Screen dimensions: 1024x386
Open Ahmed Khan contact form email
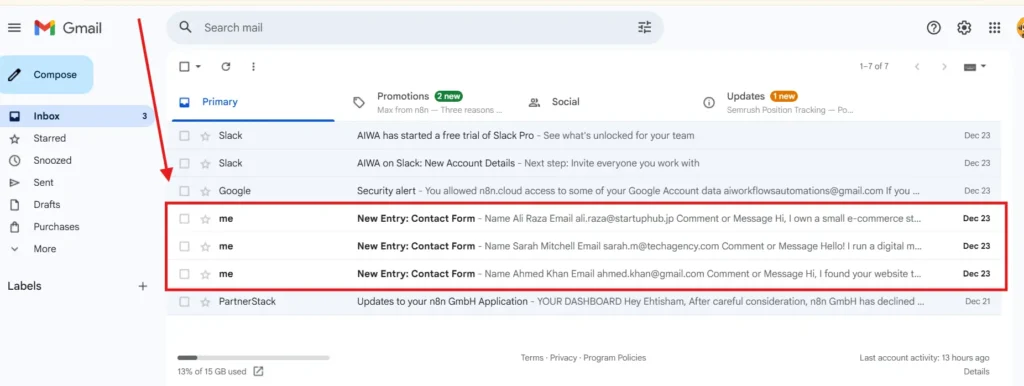tap(583, 274)
